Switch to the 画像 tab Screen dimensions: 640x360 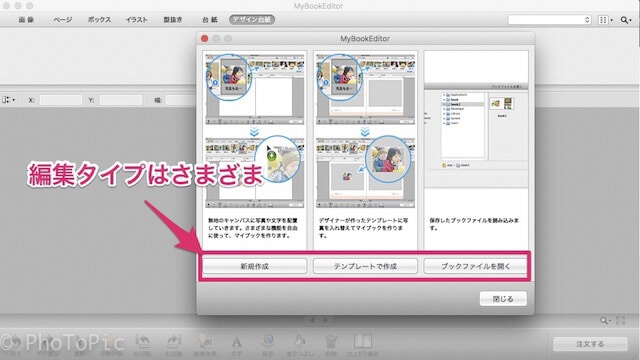pyautogui.click(x=26, y=20)
